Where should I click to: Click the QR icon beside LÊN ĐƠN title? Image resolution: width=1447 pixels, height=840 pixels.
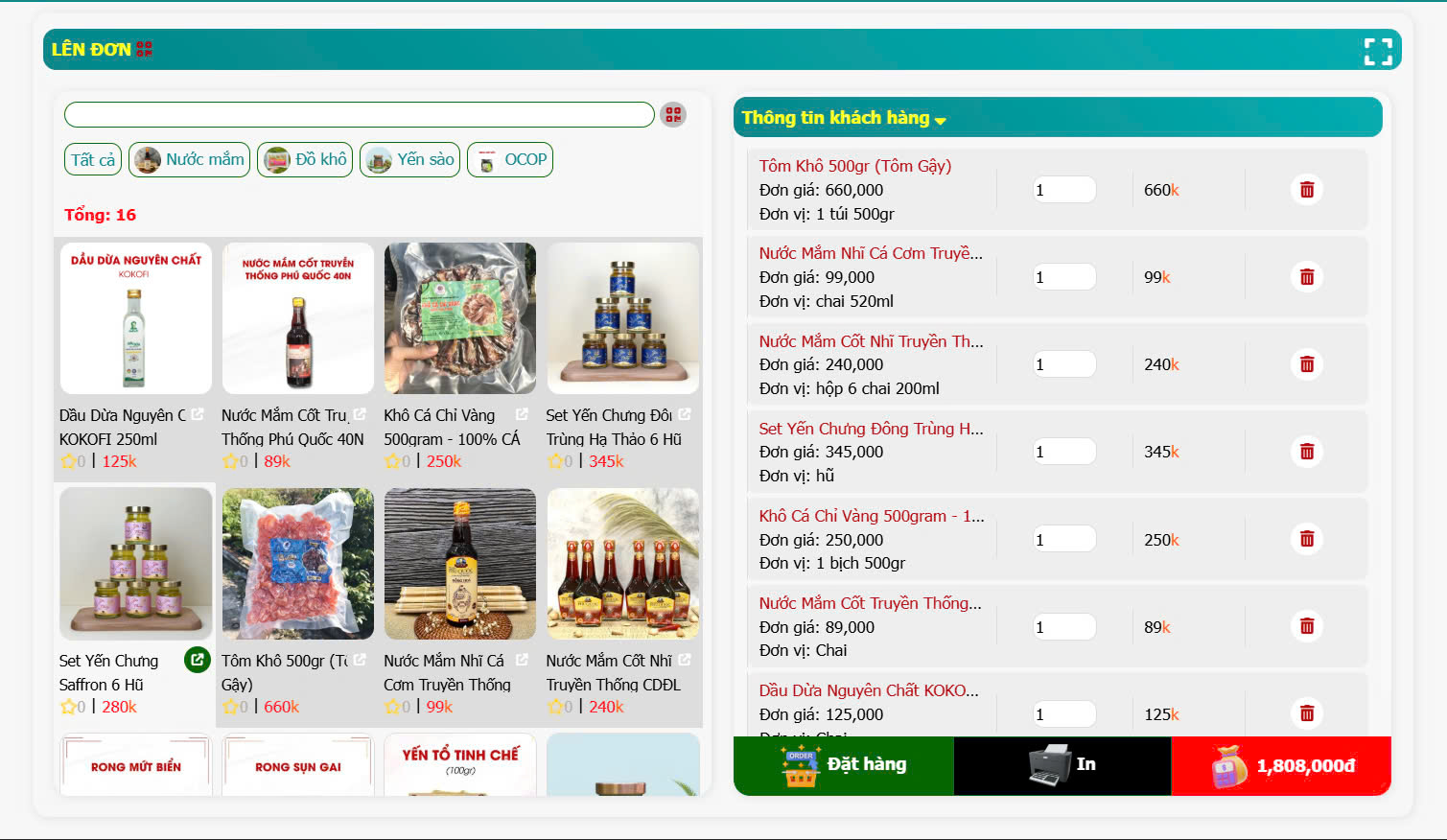point(144,49)
